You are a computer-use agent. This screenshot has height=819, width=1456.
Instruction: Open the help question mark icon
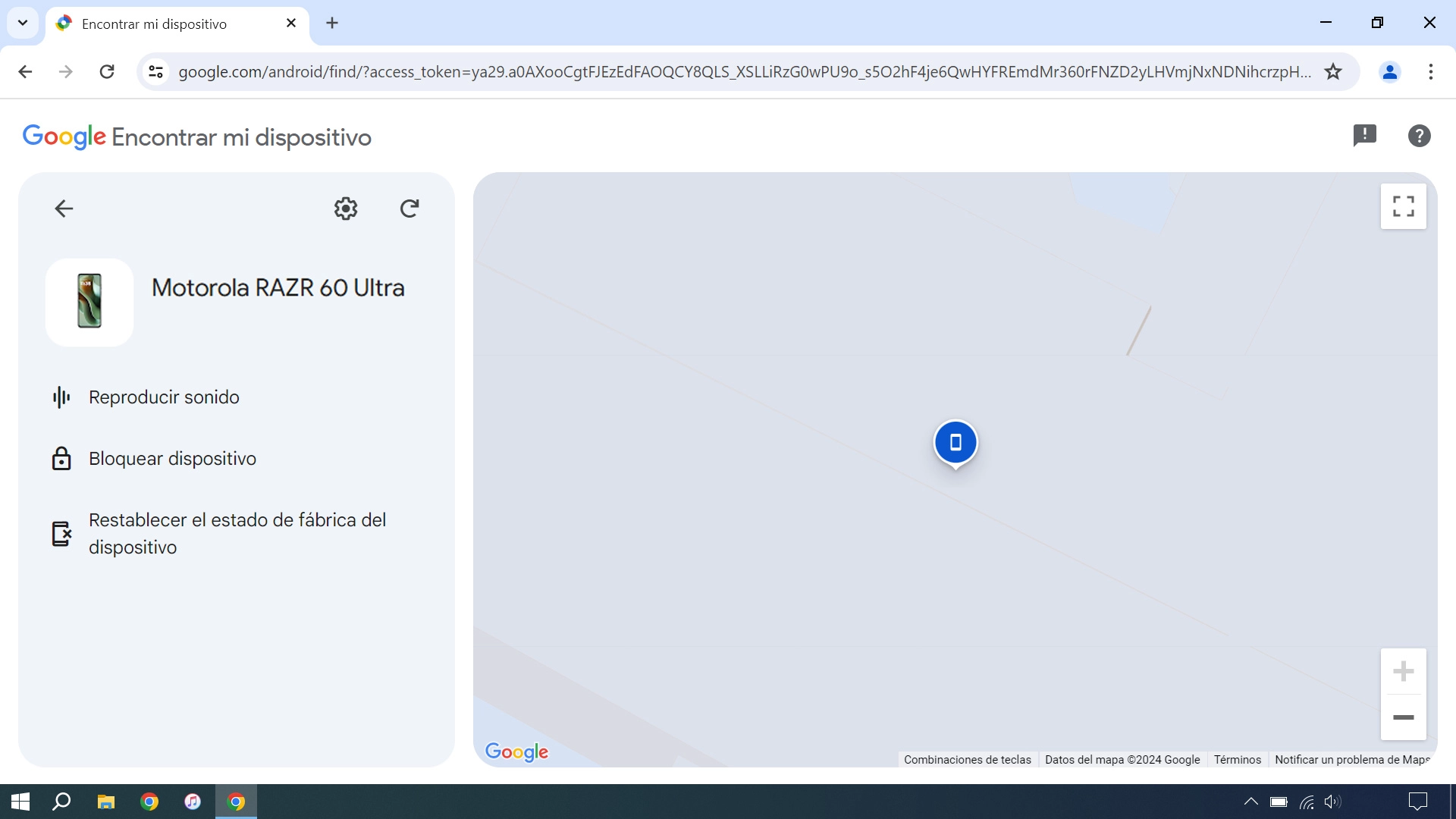[x=1420, y=136]
